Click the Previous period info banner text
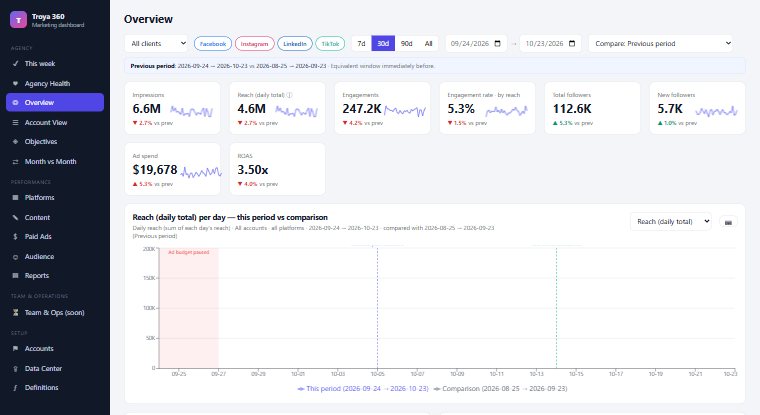The width and height of the screenshot is (760, 415). coord(283,66)
